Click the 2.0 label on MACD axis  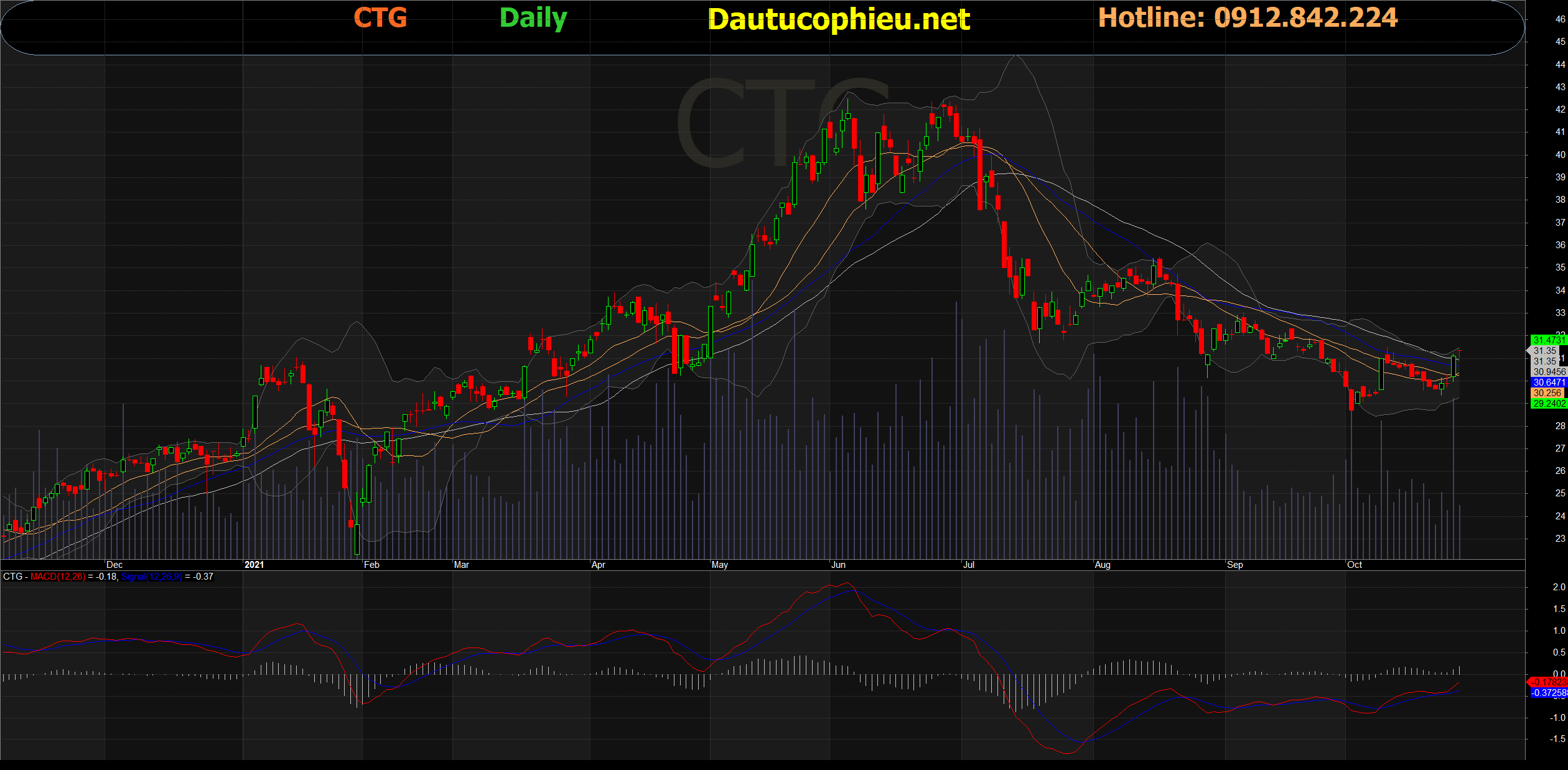pyautogui.click(x=1559, y=587)
